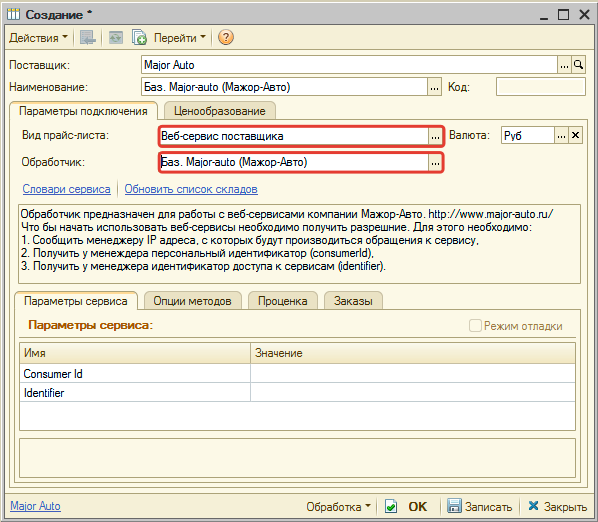Click the refresh toolbar icon
Screen dimensions: 598x522
tap(116, 37)
